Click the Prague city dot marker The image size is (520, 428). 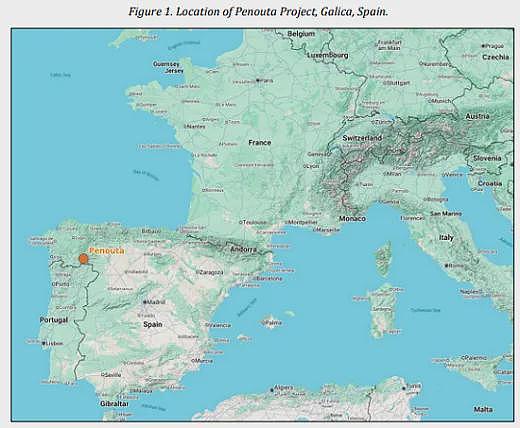pyautogui.click(x=483, y=46)
